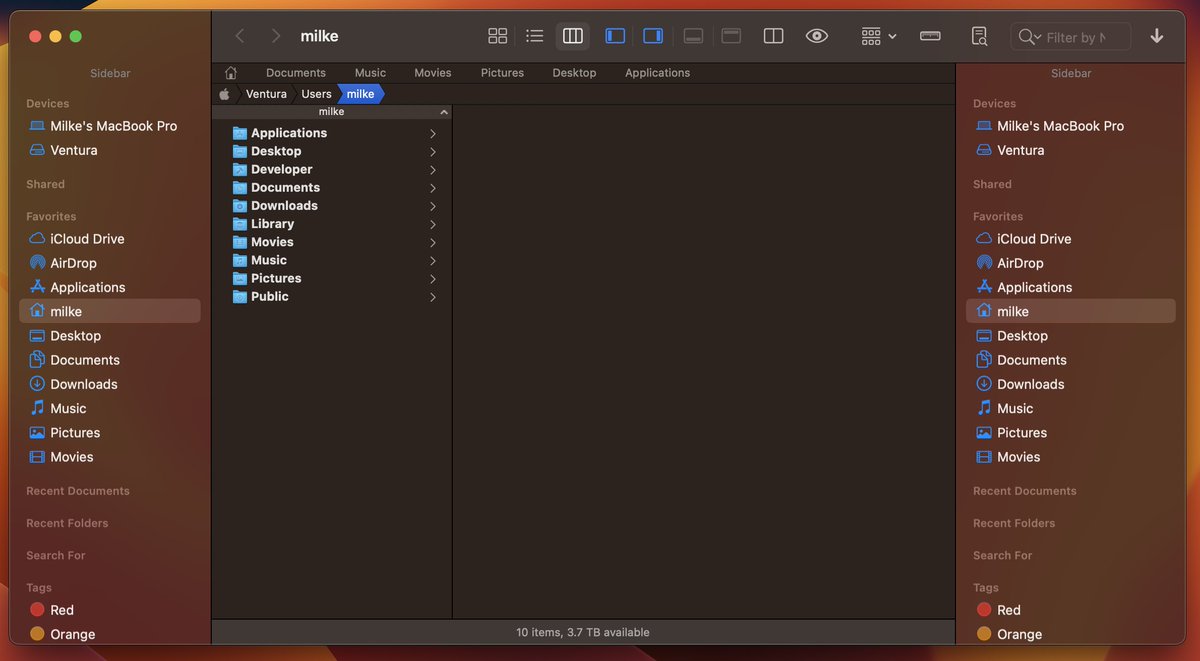Go forward using the right arrow
The image size is (1200, 661).
point(276,36)
